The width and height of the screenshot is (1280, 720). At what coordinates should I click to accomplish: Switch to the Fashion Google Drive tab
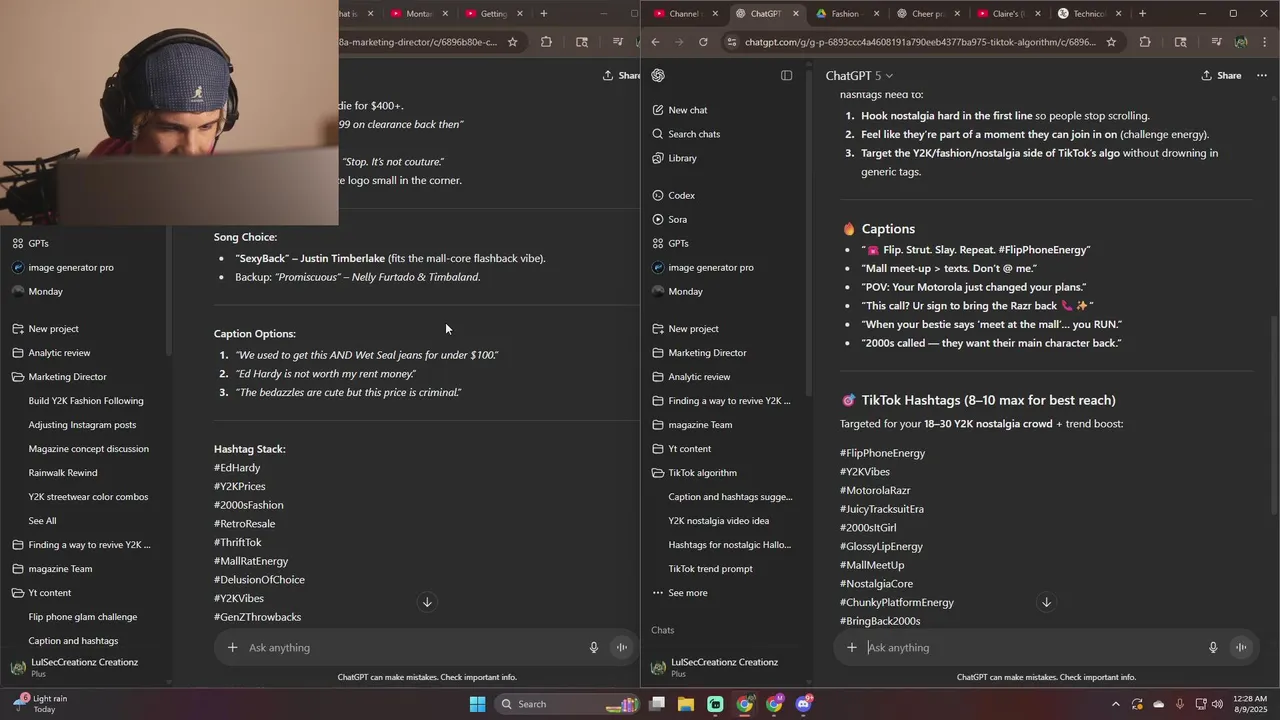pos(846,14)
